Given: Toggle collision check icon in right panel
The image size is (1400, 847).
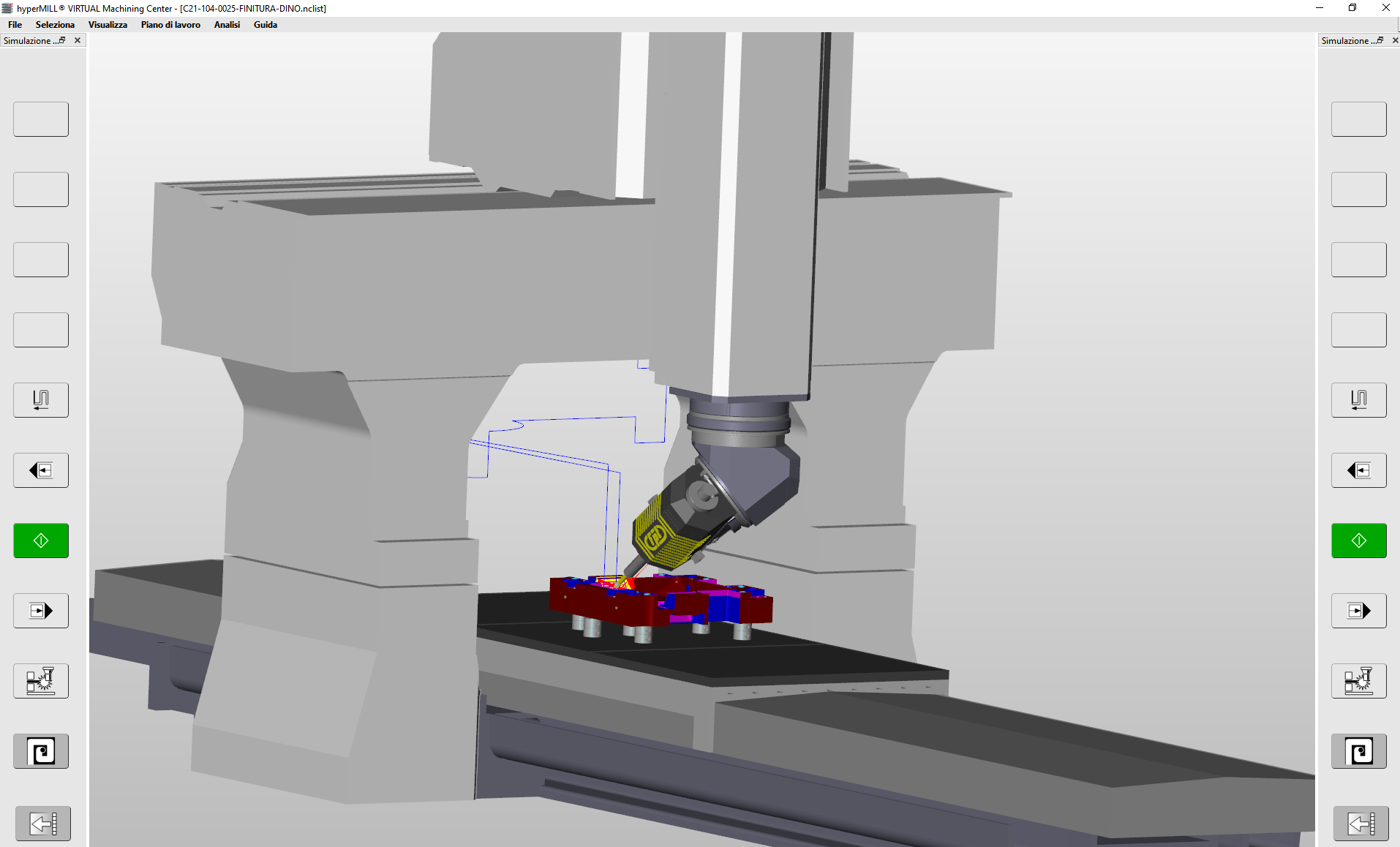Looking at the screenshot, I should click(x=1359, y=681).
